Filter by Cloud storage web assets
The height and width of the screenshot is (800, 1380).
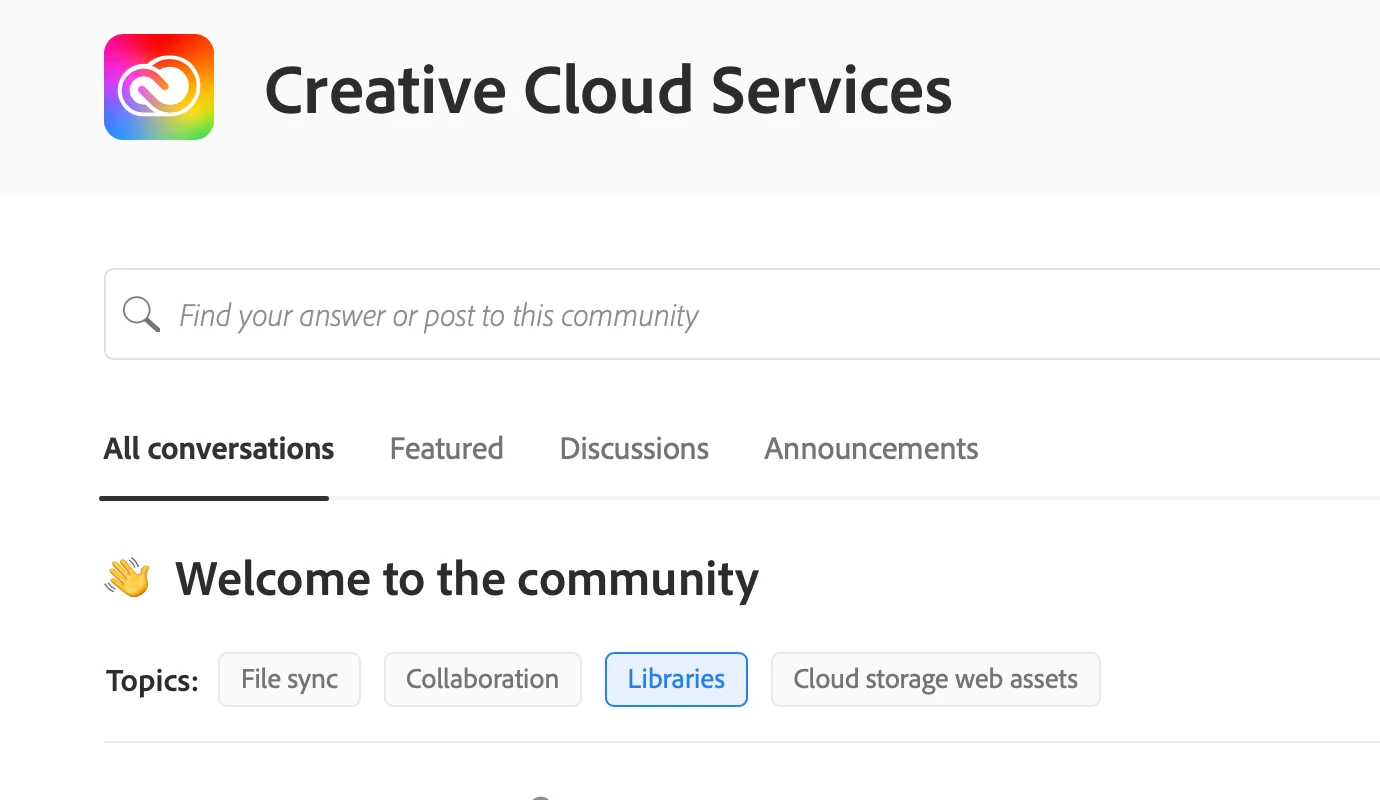tap(936, 679)
